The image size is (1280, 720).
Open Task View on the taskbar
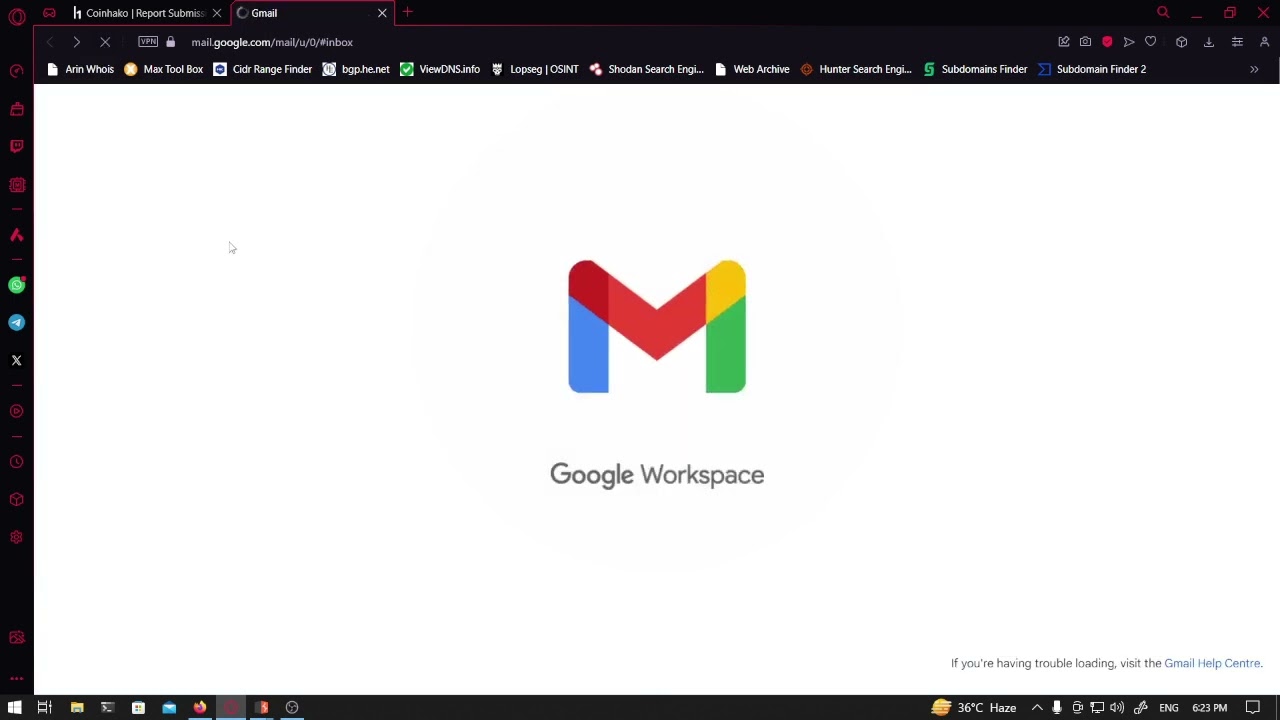pos(45,707)
